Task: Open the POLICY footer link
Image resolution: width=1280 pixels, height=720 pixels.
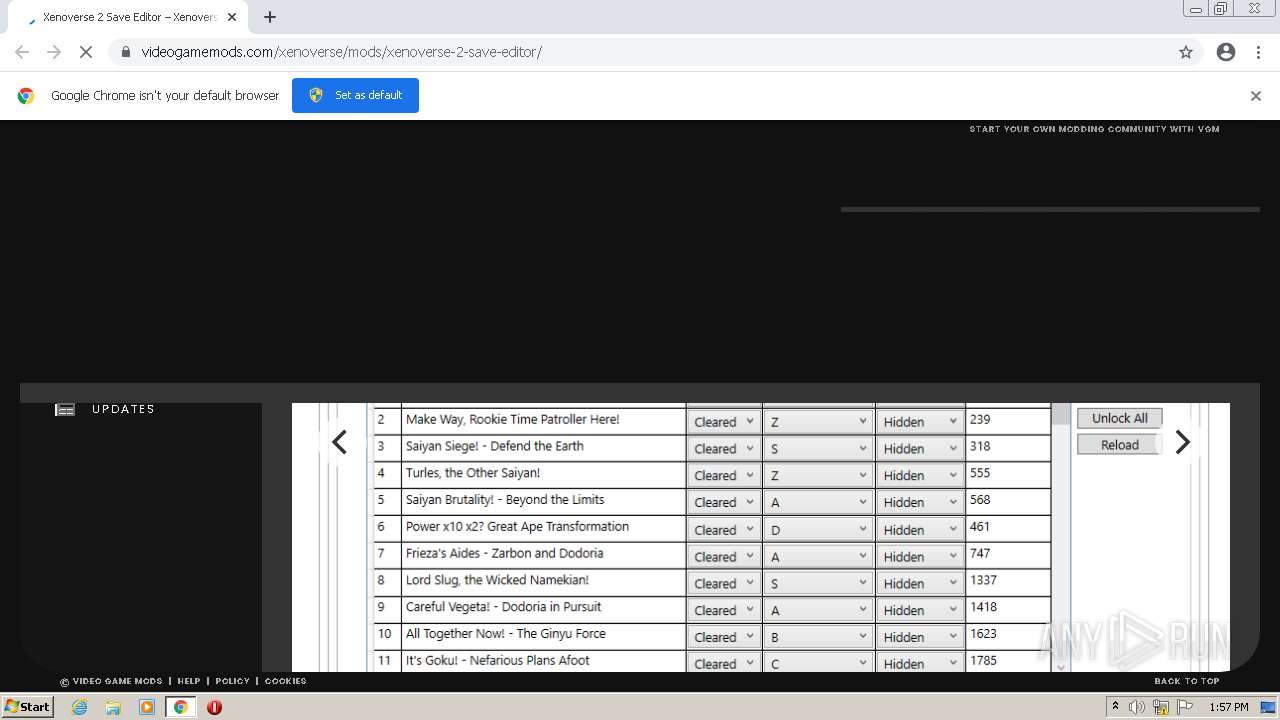Action: (232, 681)
